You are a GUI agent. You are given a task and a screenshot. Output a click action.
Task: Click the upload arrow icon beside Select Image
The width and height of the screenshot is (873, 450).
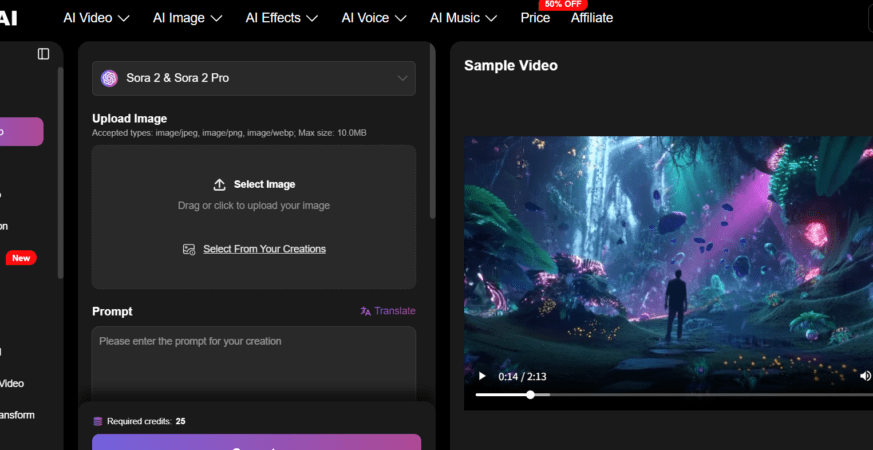click(220, 184)
